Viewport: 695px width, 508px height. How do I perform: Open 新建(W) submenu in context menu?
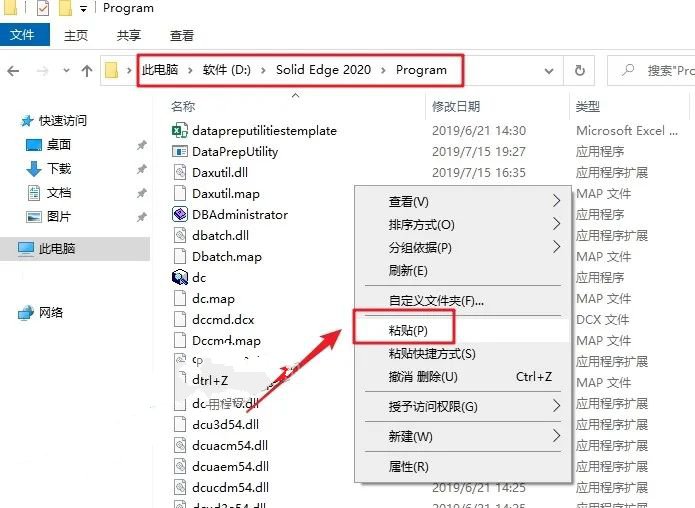(463, 437)
